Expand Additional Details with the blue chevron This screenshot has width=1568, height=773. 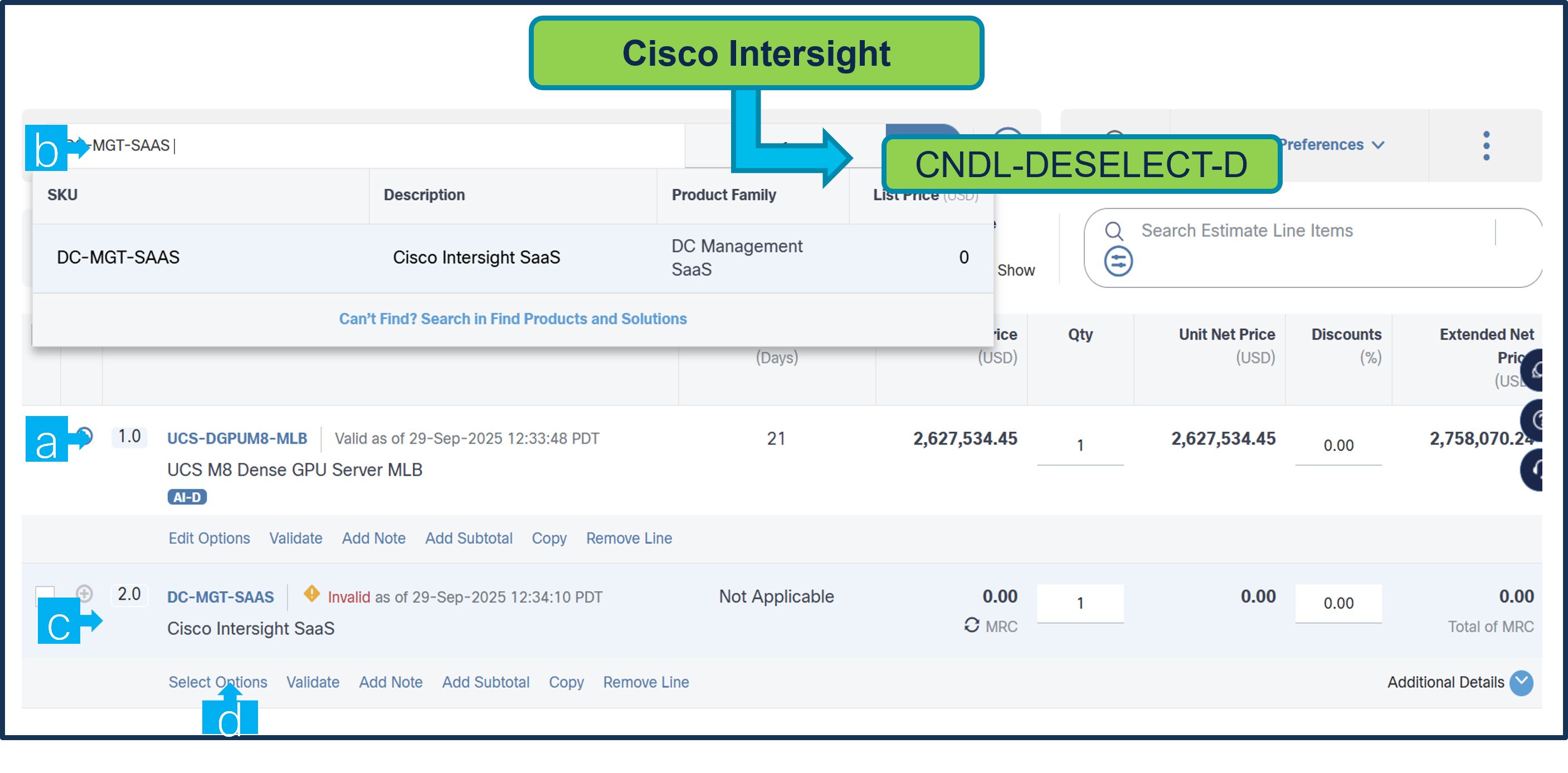coord(1521,682)
